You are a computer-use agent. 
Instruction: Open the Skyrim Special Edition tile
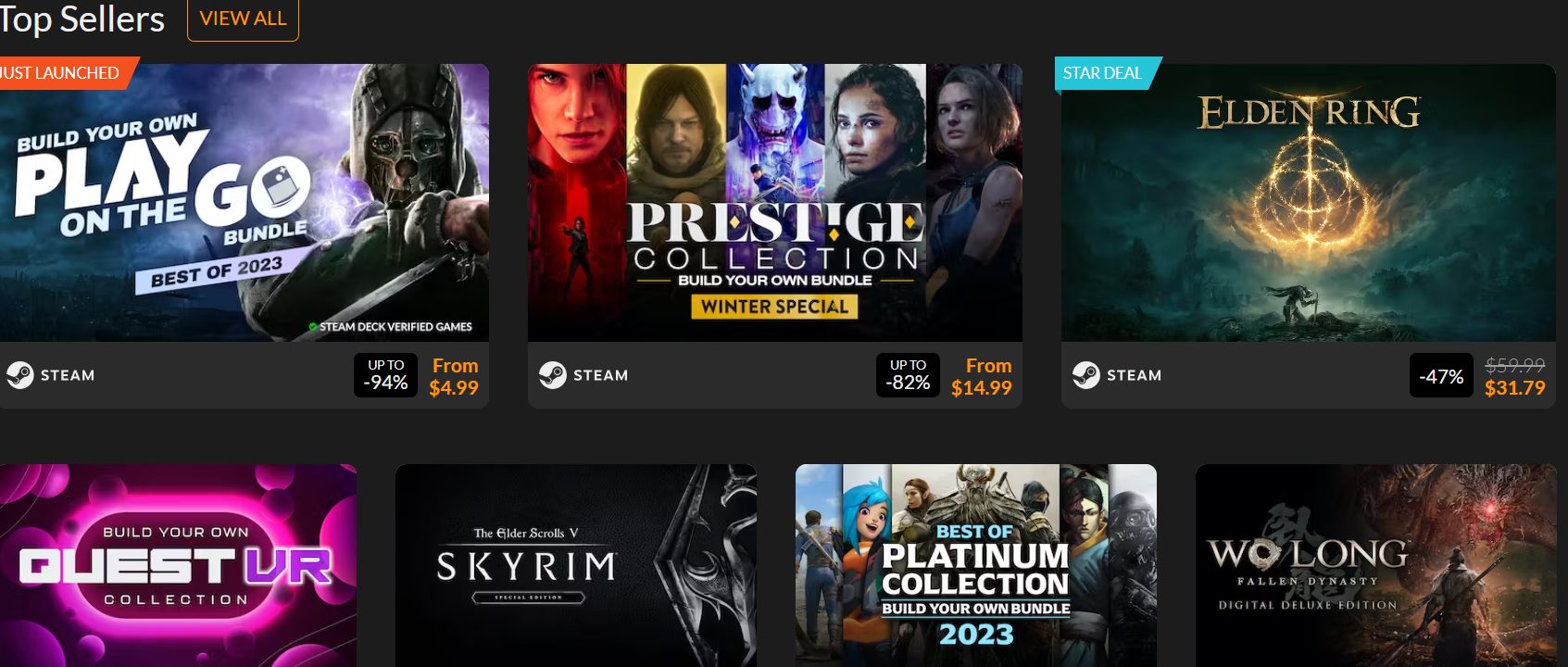point(576,565)
